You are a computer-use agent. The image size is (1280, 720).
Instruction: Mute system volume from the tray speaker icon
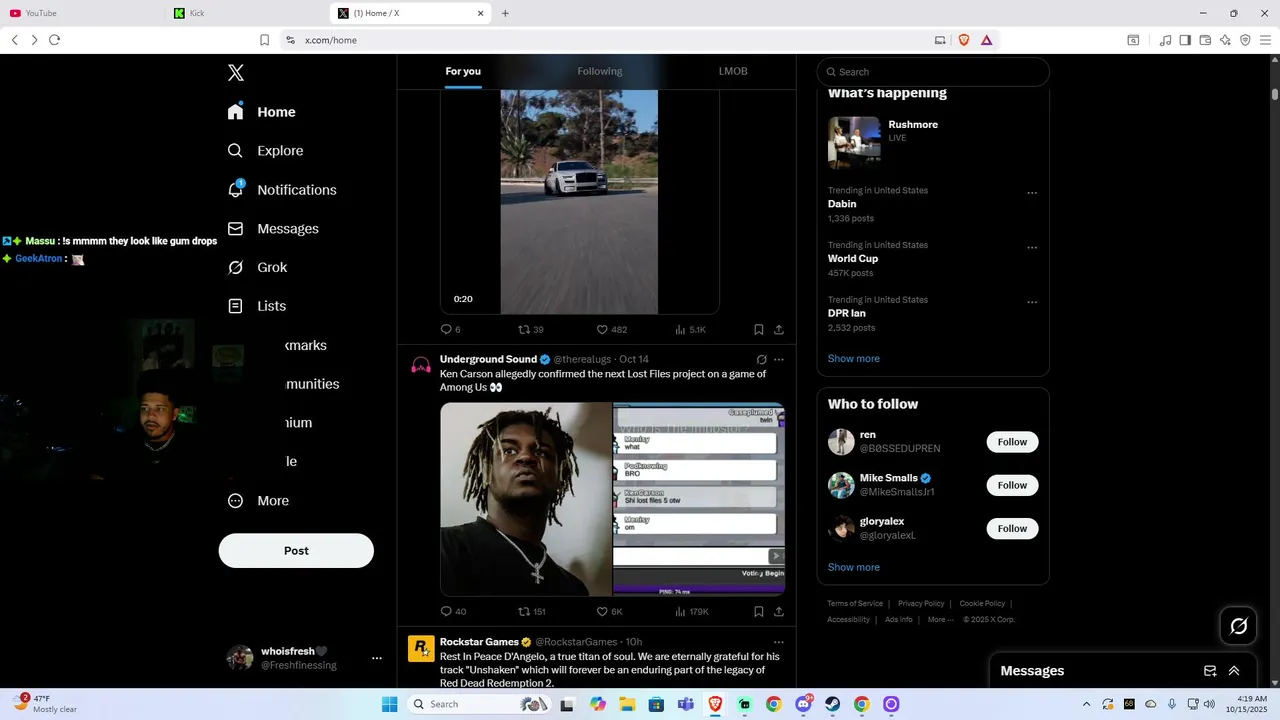click(x=1210, y=704)
